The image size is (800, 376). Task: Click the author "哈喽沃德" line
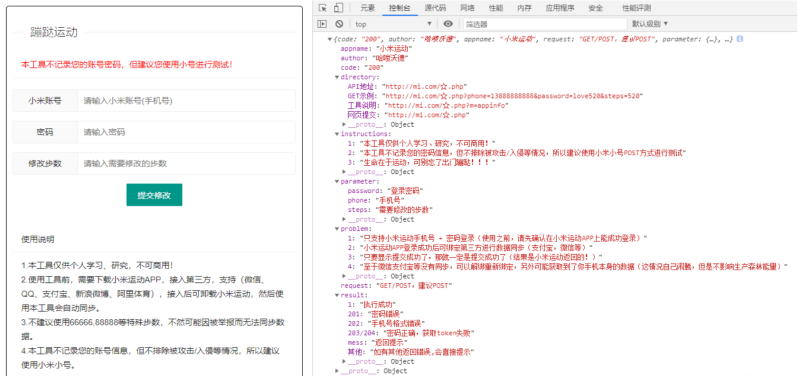point(374,58)
